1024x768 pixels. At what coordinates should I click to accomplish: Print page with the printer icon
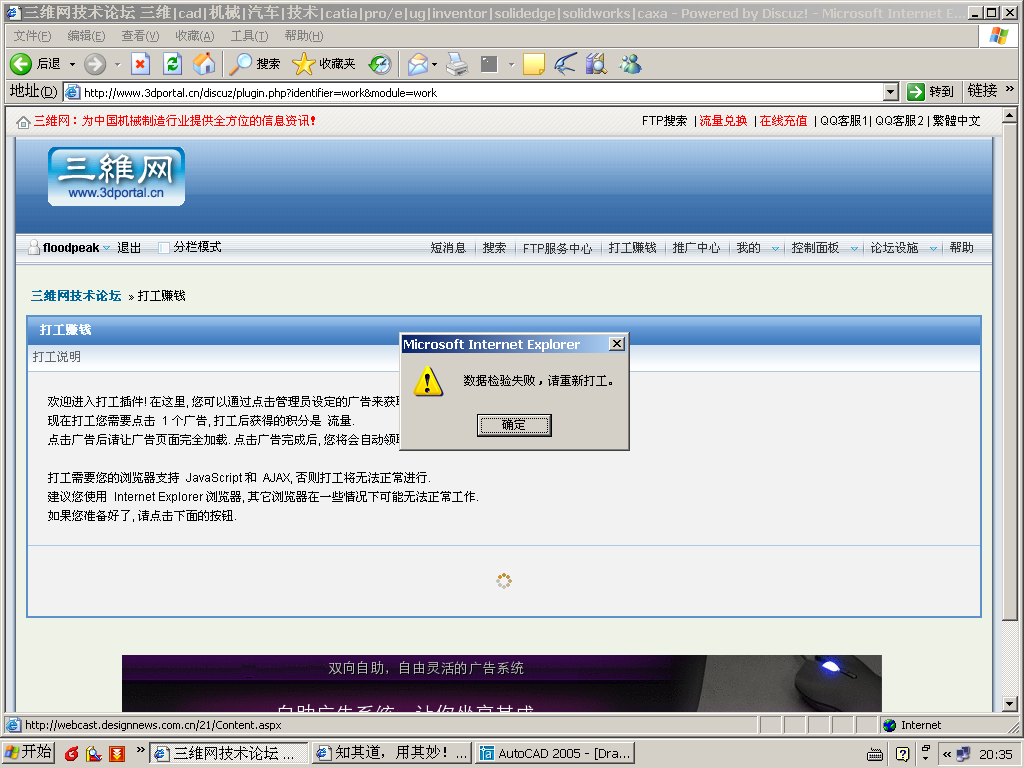[457, 64]
